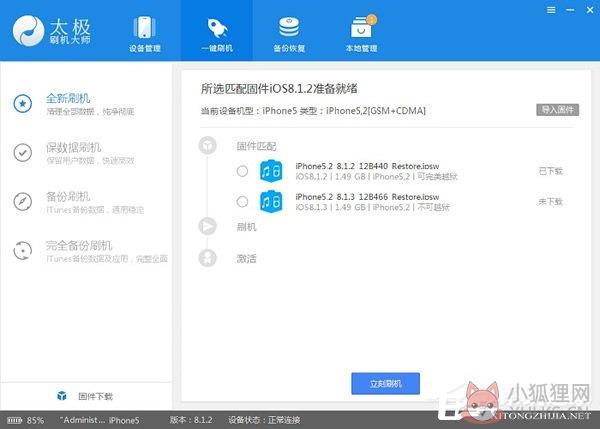The image size is (600, 429).
Task: Click the 85% battery percentage text
Action: pyautogui.click(x=35, y=420)
